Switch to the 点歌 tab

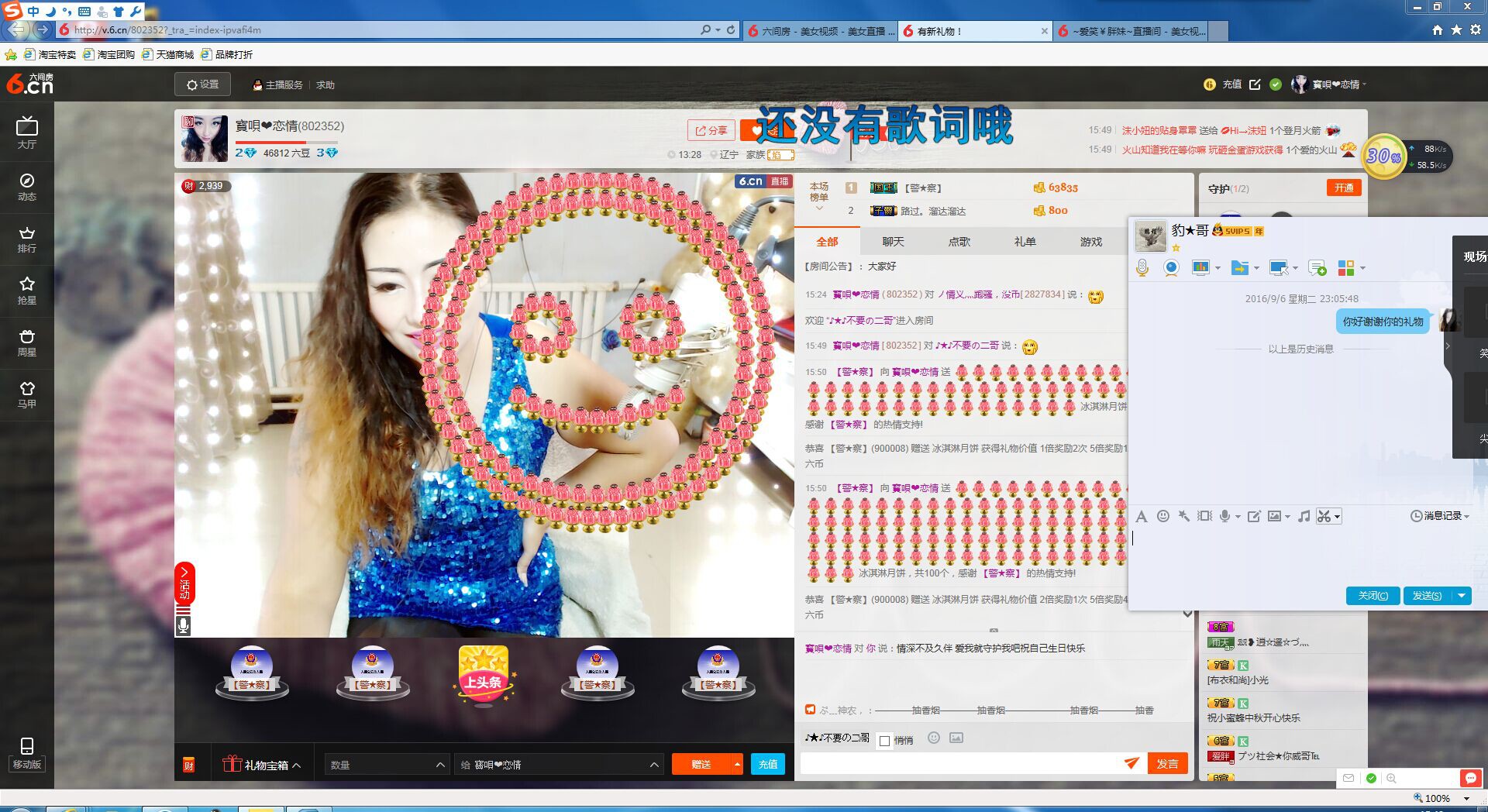click(959, 242)
